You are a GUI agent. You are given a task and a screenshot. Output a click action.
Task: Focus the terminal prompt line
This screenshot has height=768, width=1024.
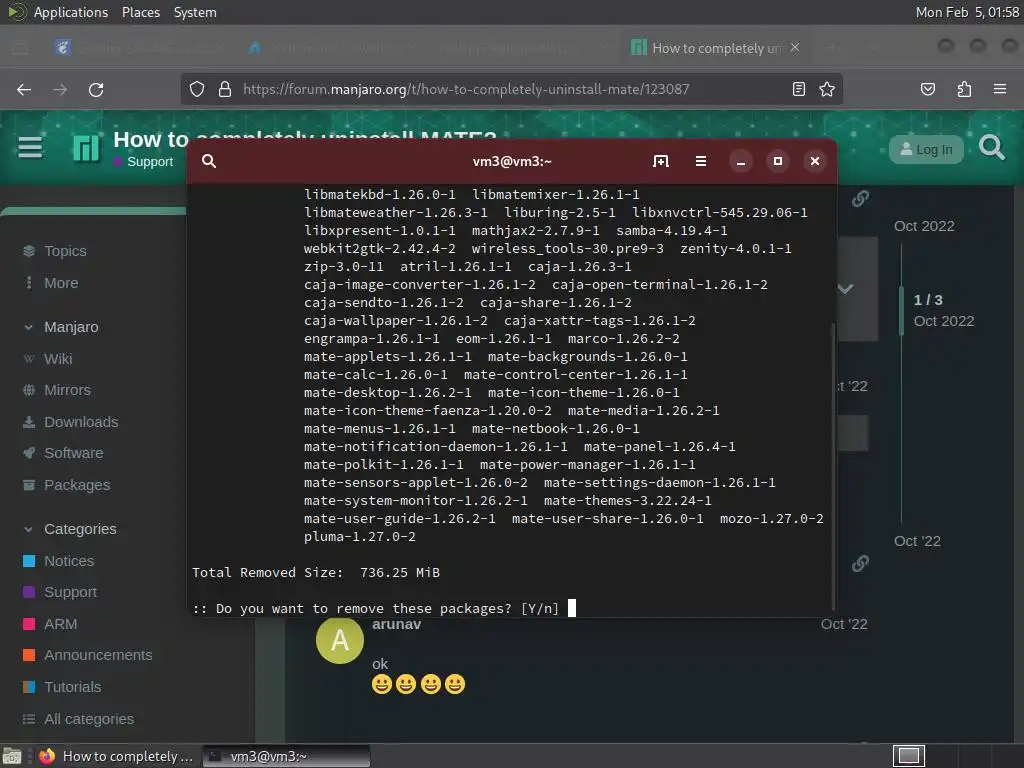tap(383, 609)
